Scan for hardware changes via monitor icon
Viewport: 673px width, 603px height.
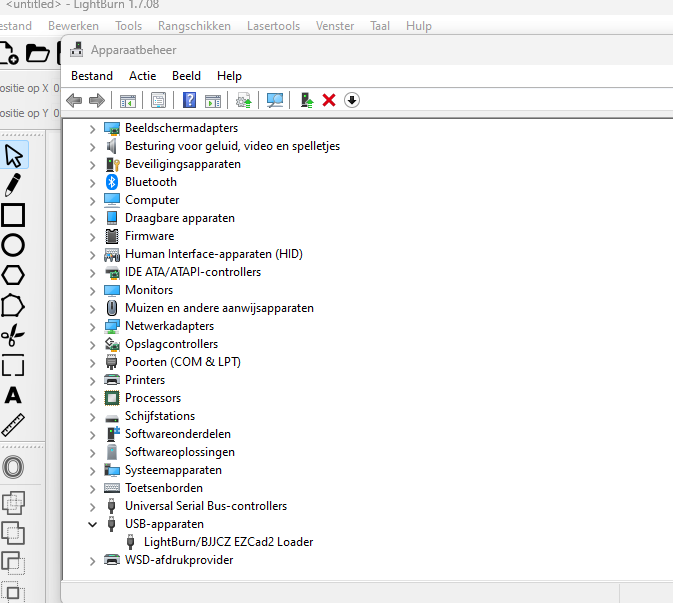(x=275, y=100)
